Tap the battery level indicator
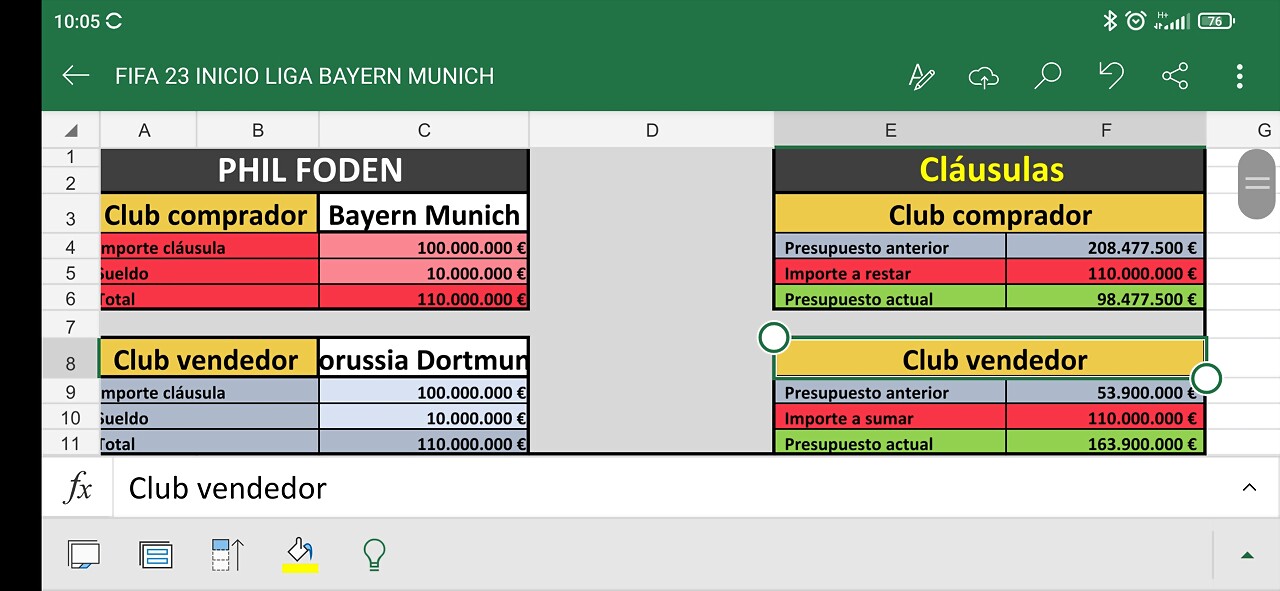The width and height of the screenshot is (1280, 591). point(1216,20)
